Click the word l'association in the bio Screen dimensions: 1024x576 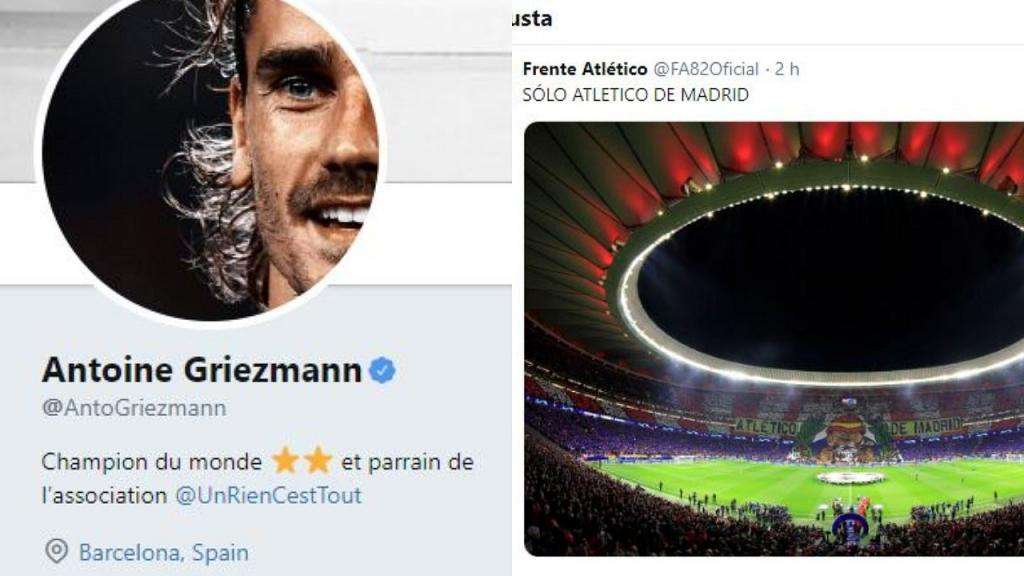[x=104, y=496]
